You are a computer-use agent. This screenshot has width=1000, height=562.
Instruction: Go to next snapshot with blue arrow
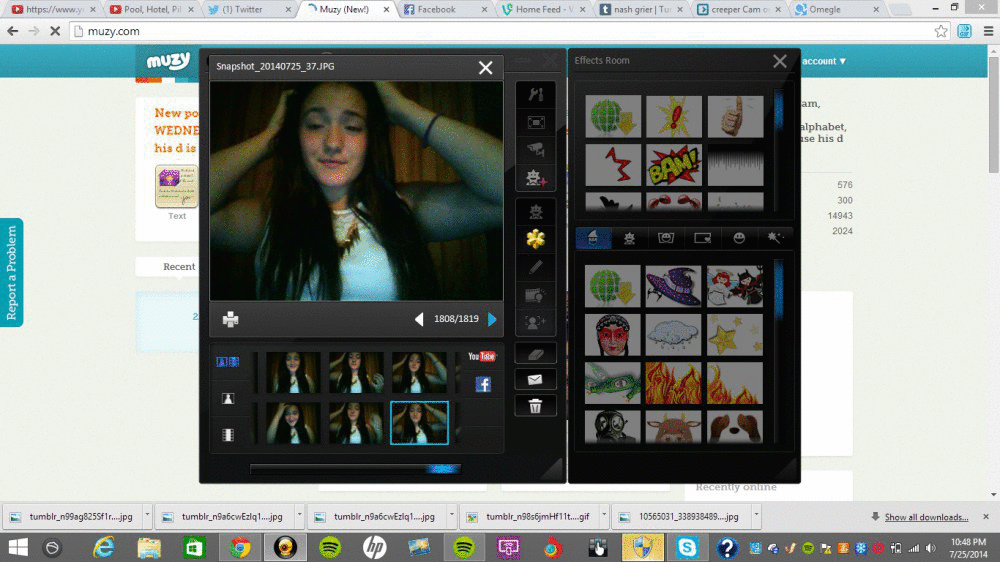click(x=492, y=319)
